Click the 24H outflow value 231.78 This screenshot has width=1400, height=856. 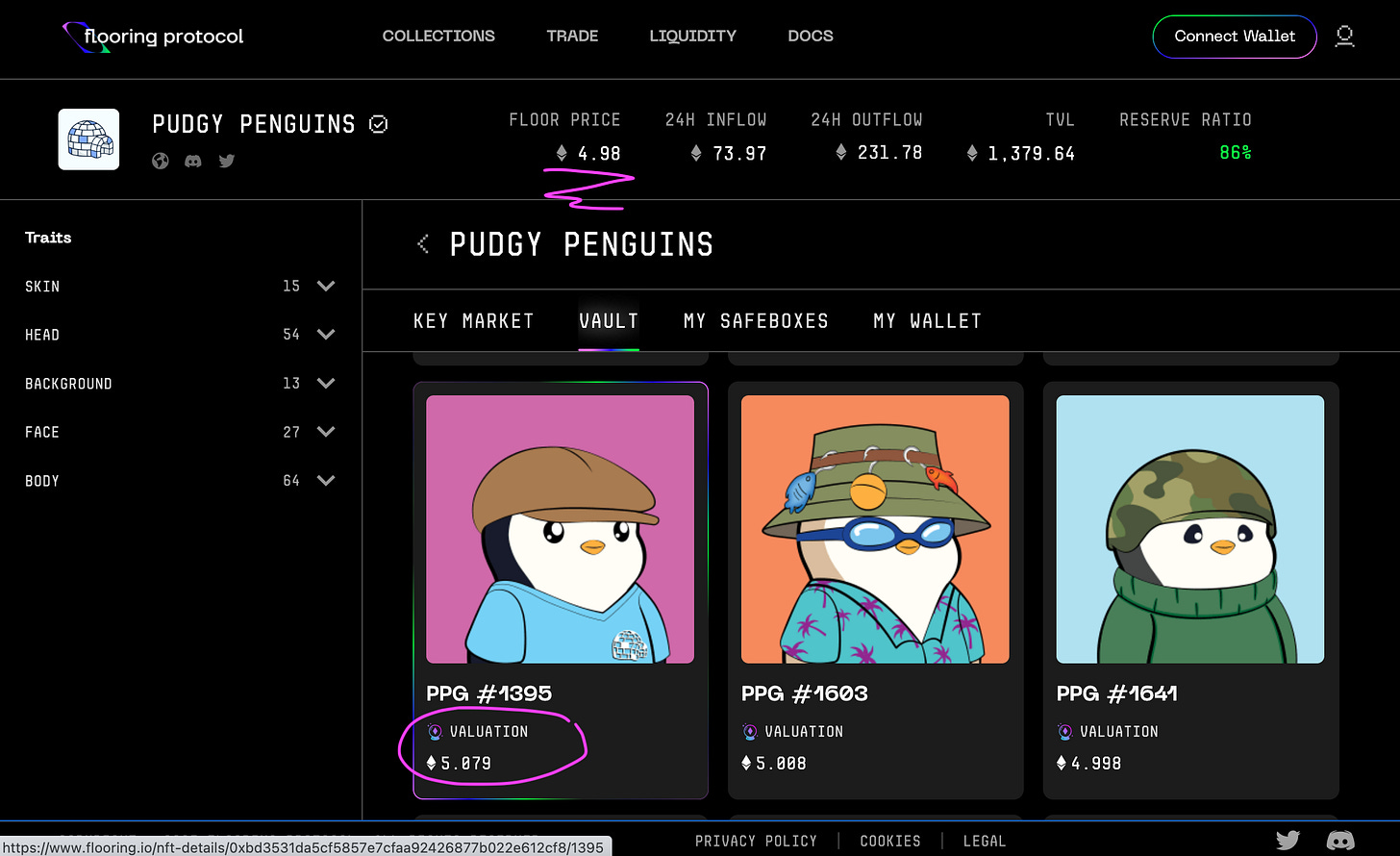pyautogui.click(x=889, y=153)
